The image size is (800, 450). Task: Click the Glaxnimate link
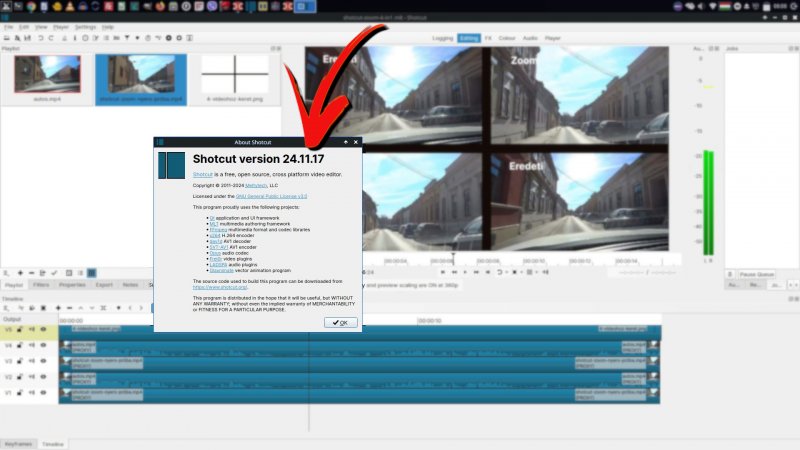221,270
